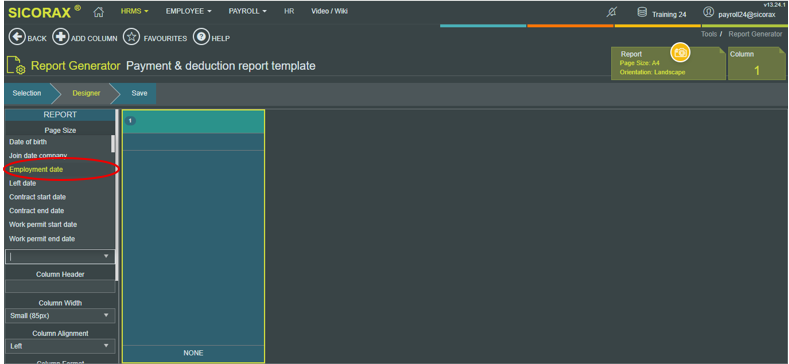Open the Help question mark icon

(x=201, y=37)
